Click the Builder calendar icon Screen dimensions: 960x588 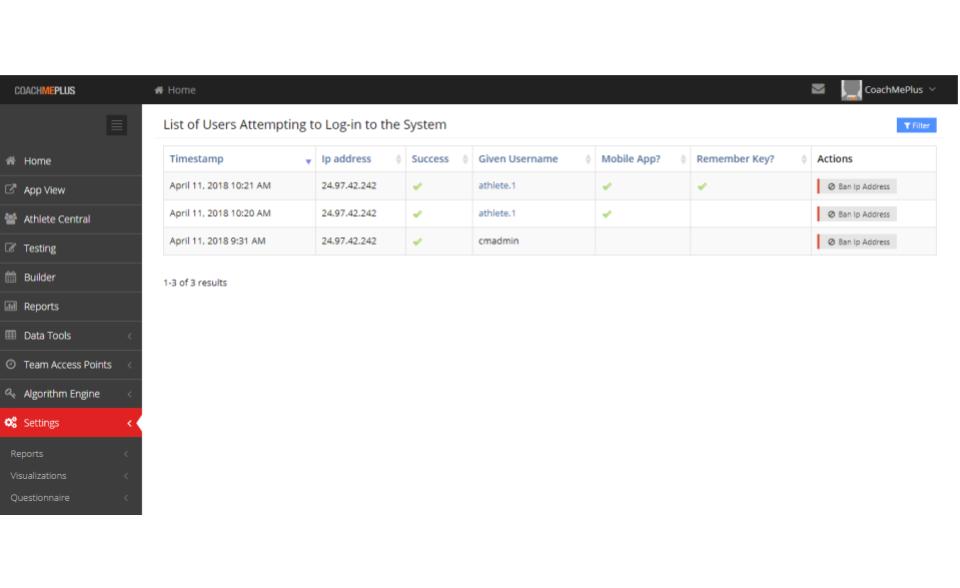10,277
